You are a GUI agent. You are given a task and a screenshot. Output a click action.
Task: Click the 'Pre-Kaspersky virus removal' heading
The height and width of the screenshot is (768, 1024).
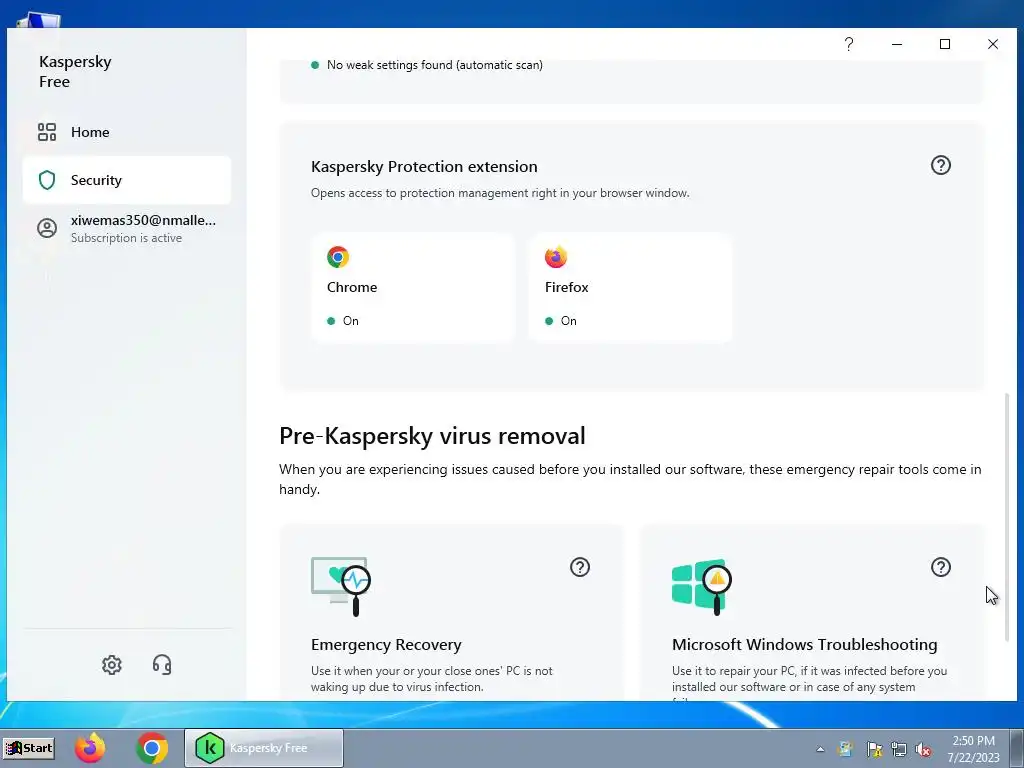point(432,436)
